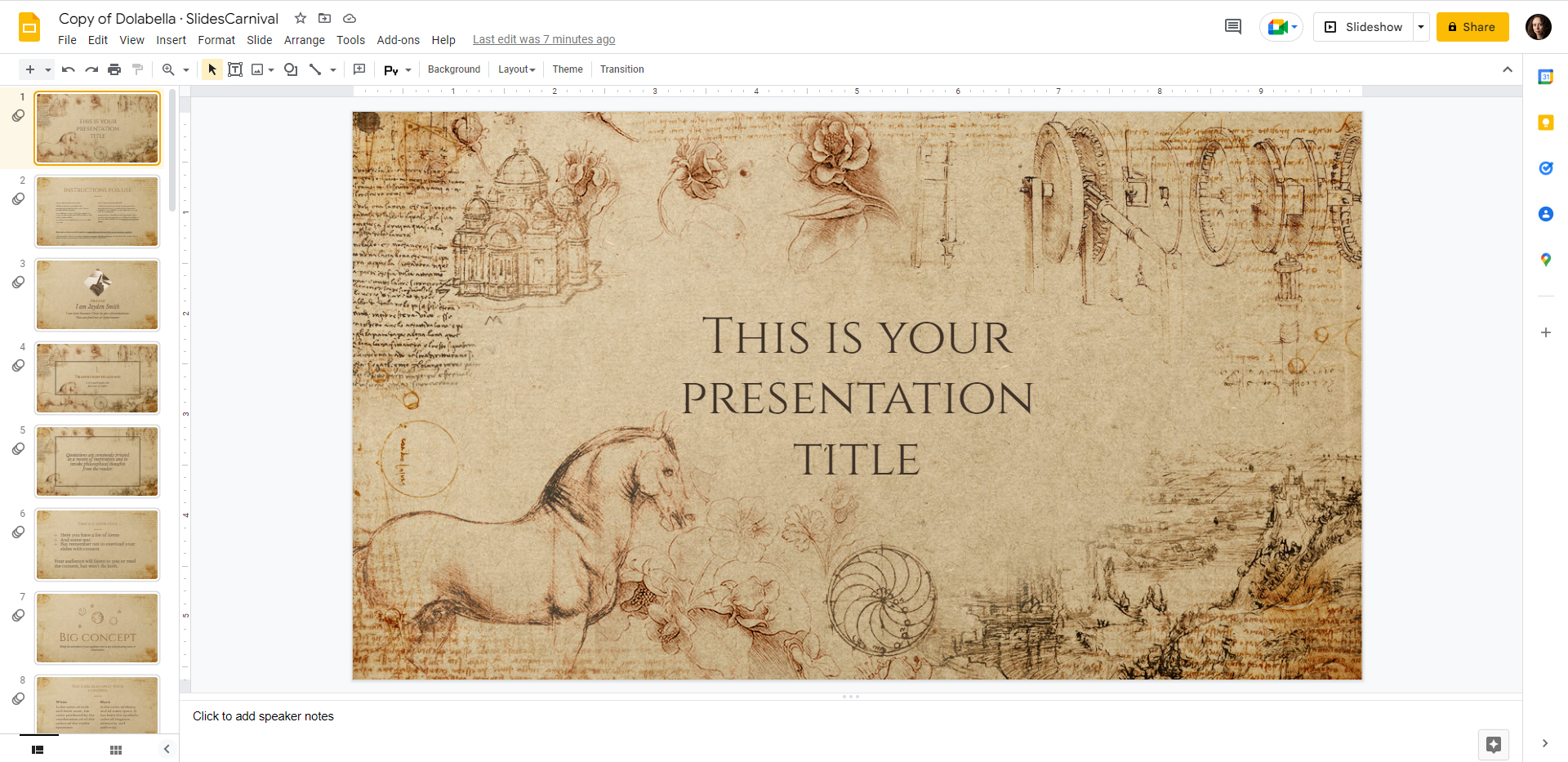Hide the menus with the collapse arrow
The width and height of the screenshot is (1568, 762).
1508,69
